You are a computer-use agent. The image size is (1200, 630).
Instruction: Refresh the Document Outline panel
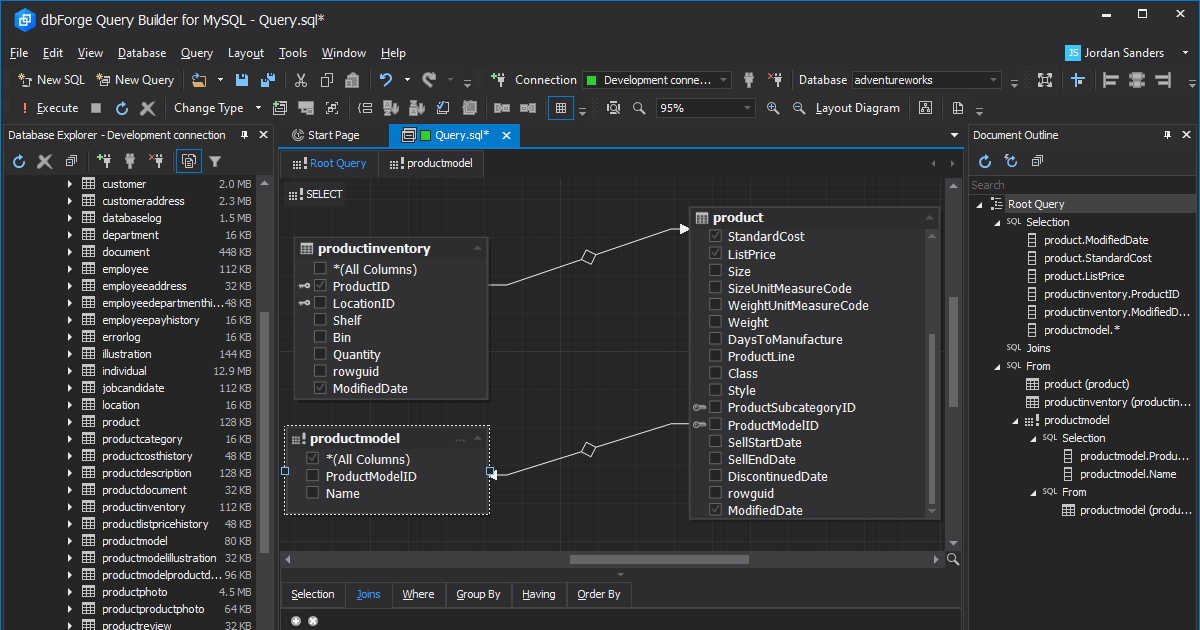coord(985,161)
